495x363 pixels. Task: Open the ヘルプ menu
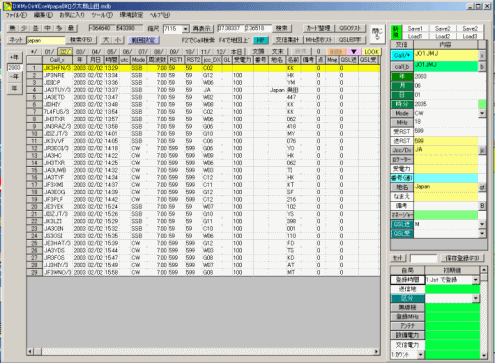tap(159, 15)
